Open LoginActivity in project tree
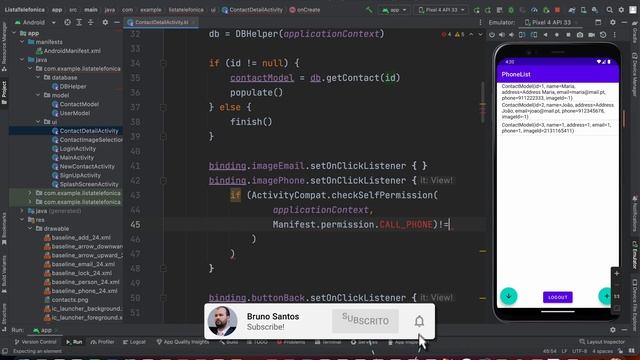Viewport: 640px width, 360px height. 73,149
